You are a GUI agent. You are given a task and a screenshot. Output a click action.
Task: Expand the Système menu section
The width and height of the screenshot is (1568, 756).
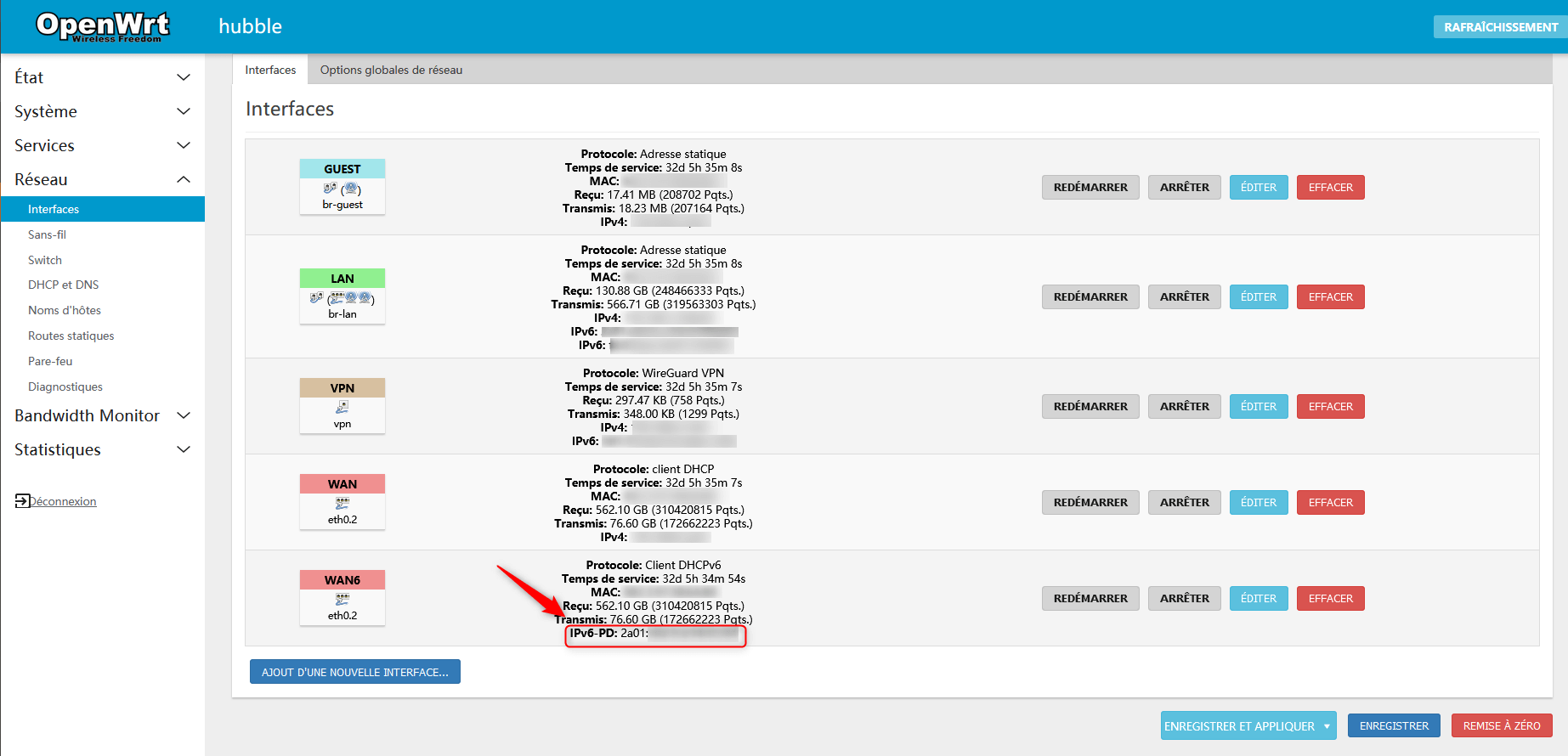coord(183,111)
